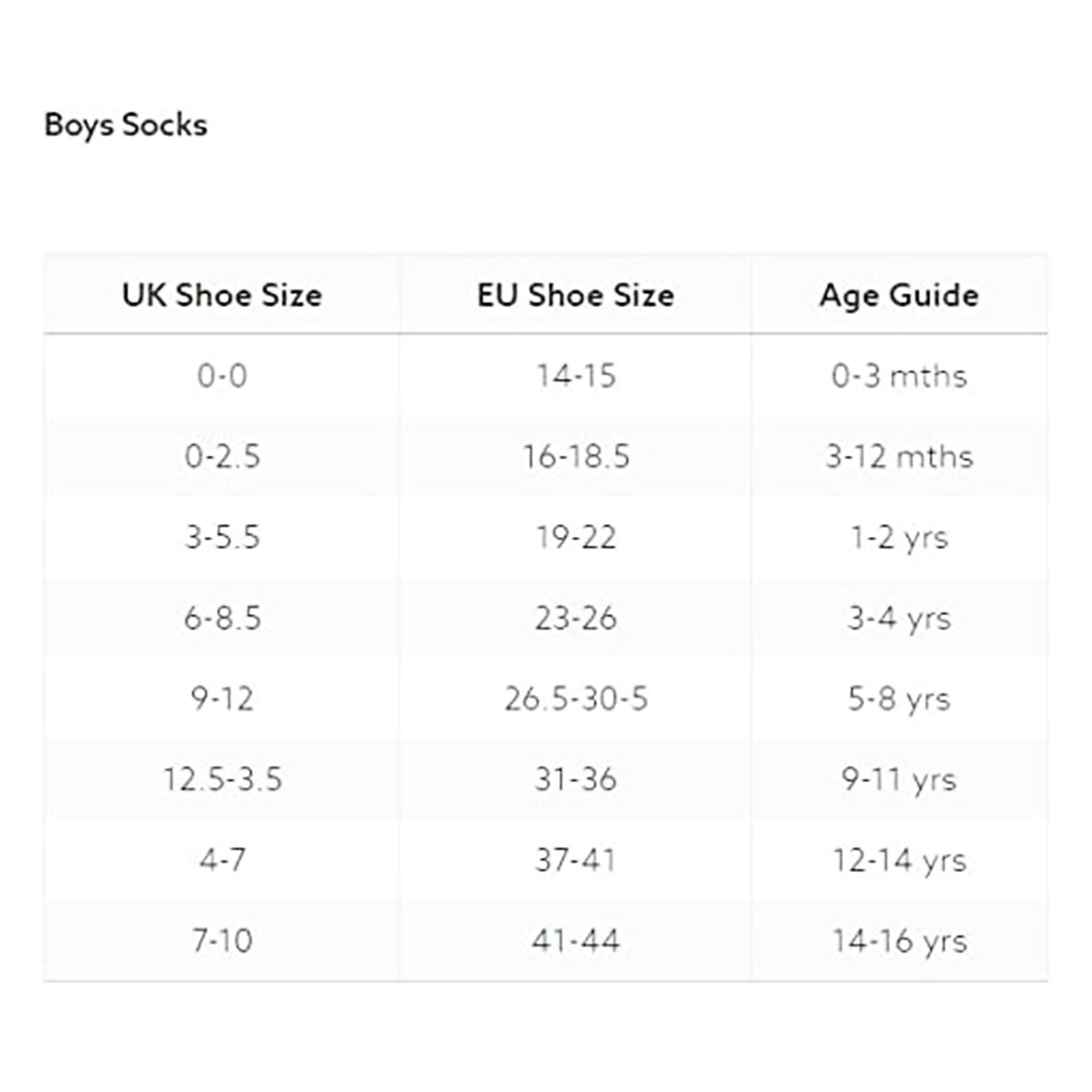Click the 19-22 EU size cell
The width and height of the screenshot is (1092, 1092).
[x=575, y=537]
